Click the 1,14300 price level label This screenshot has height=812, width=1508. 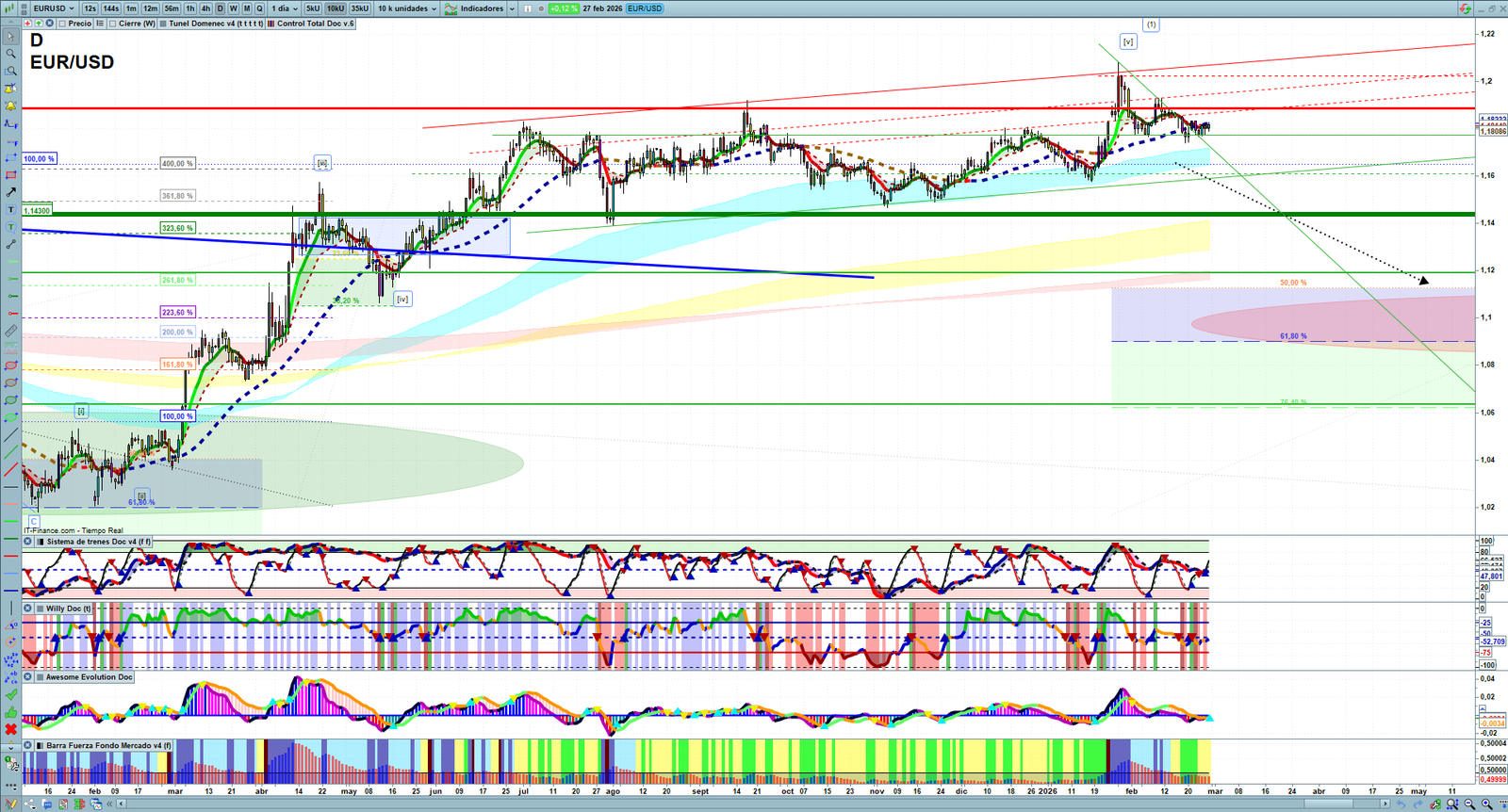(x=37, y=210)
